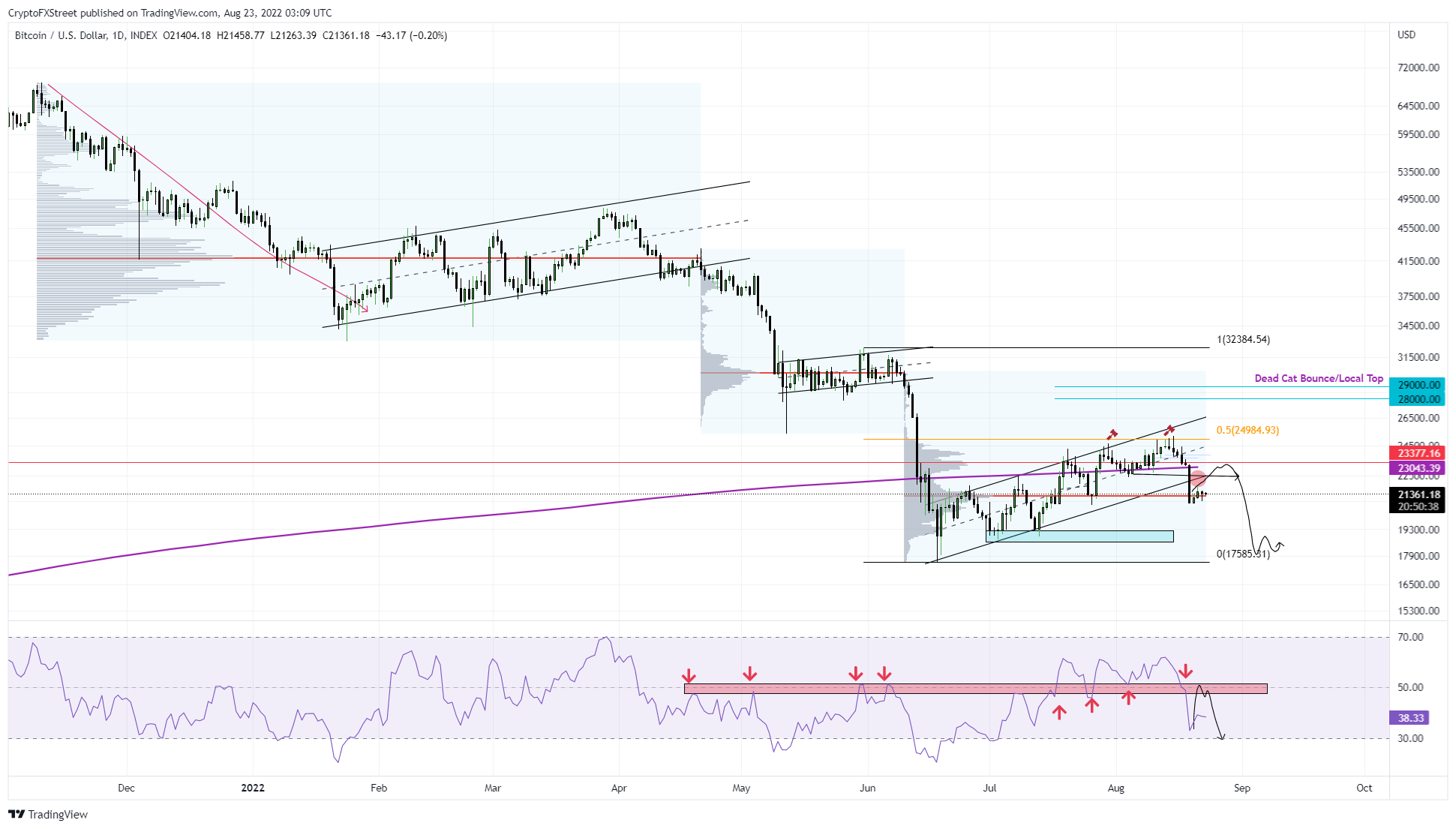This screenshot has width=1456, height=829.
Task: Select the 28000.00 highlighted price label
Action: 1416,399
